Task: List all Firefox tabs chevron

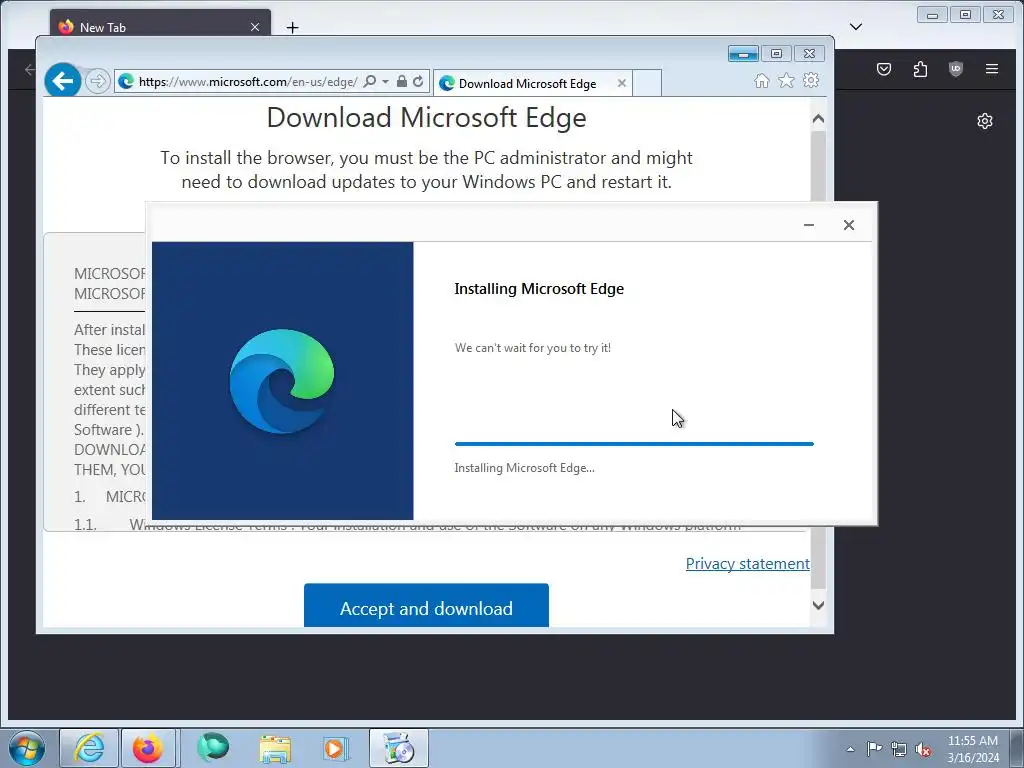Action: 856,27
